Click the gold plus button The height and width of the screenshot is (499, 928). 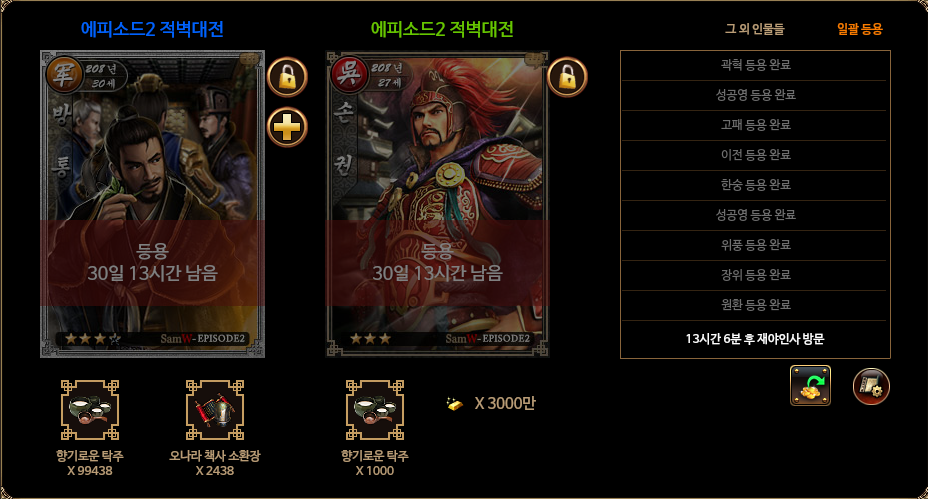[287, 127]
